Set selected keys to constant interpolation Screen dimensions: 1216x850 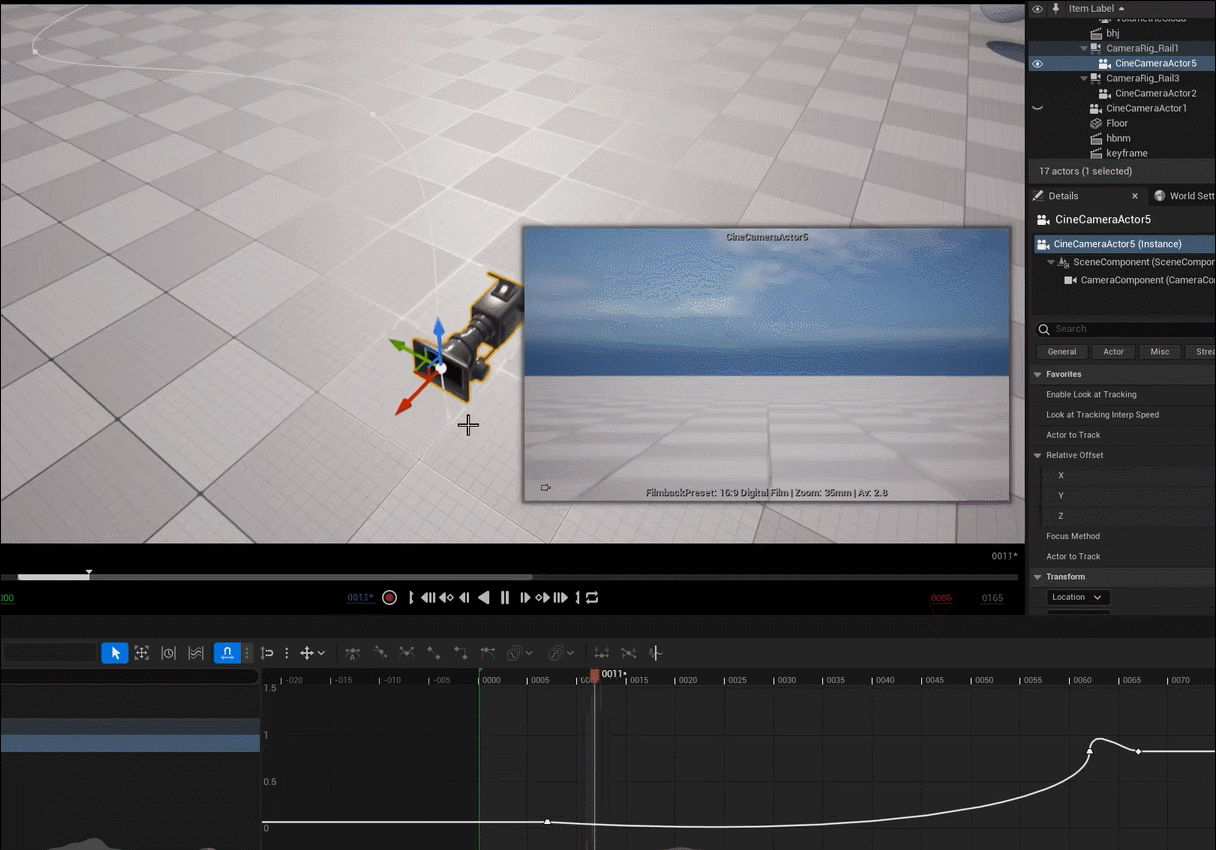pos(461,653)
